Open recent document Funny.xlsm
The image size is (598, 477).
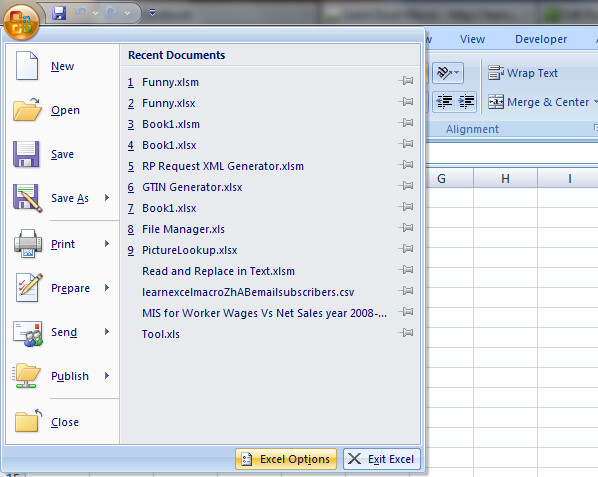coord(170,82)
